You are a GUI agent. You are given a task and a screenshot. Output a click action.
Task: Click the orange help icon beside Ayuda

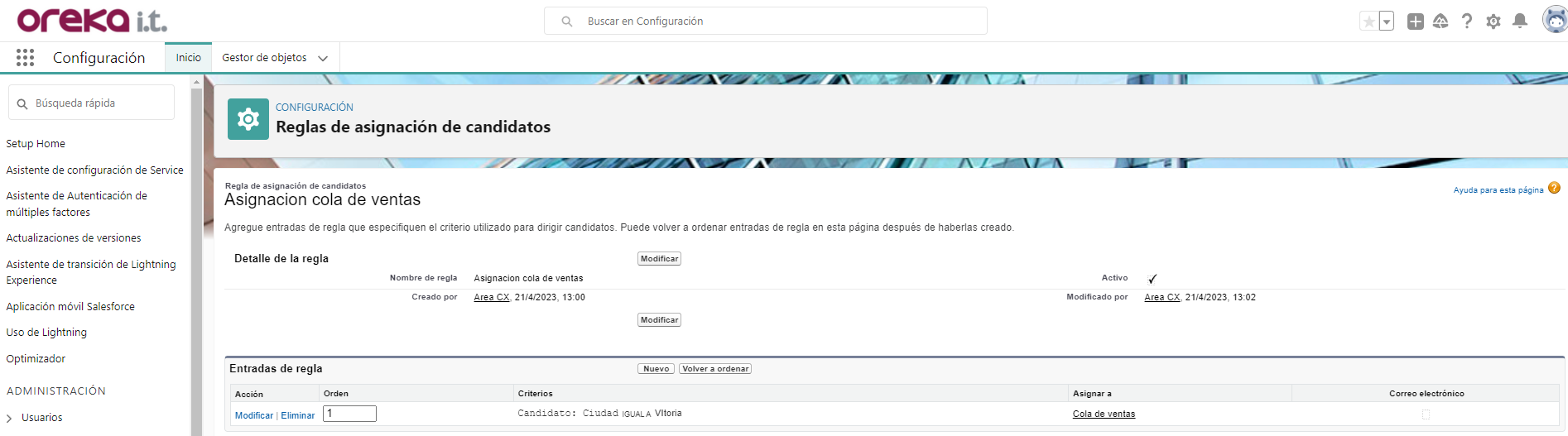[x=1554, y=188]
